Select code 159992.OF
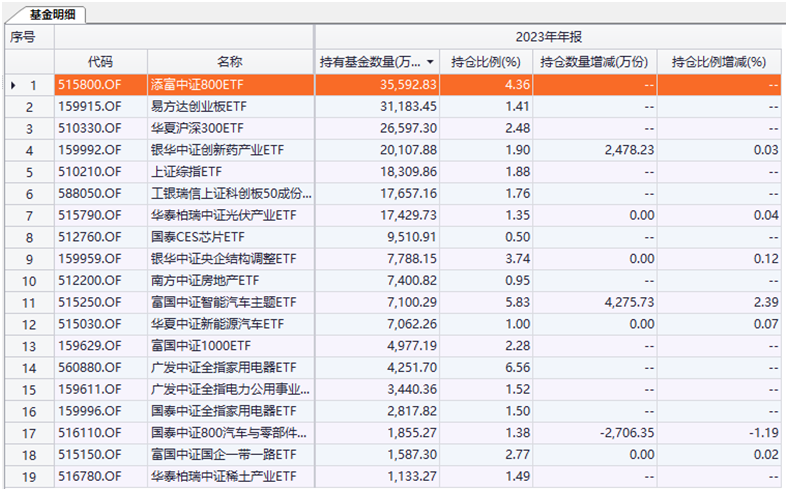 tap(89, 150)
